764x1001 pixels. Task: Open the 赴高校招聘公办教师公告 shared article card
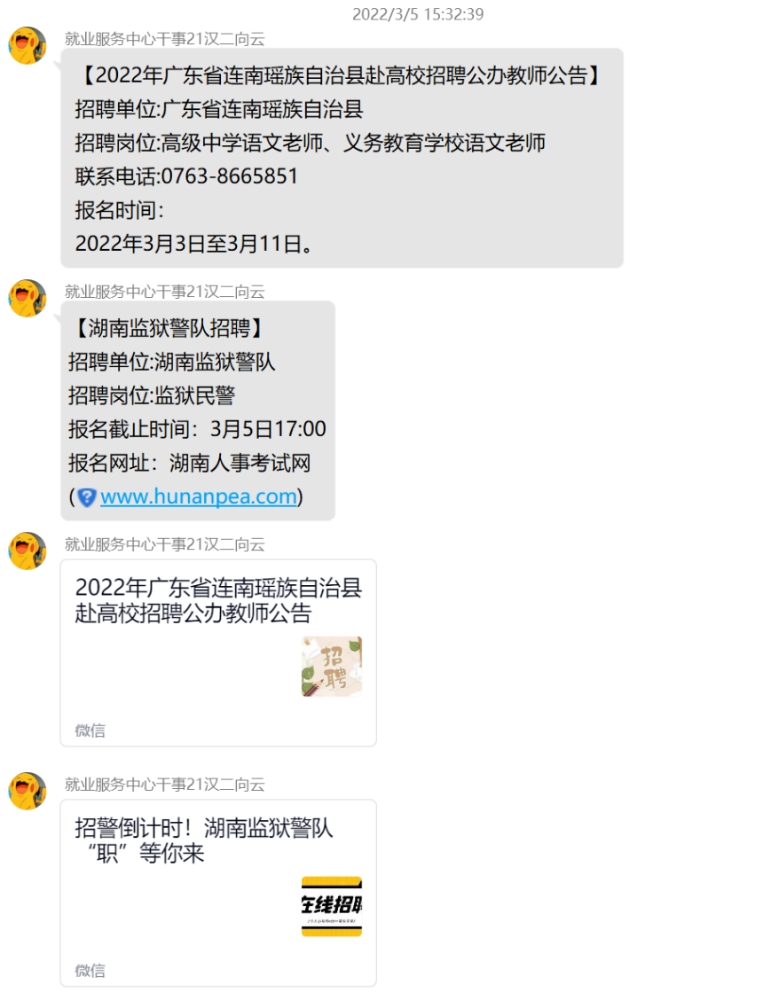click(x=218, y=653)
